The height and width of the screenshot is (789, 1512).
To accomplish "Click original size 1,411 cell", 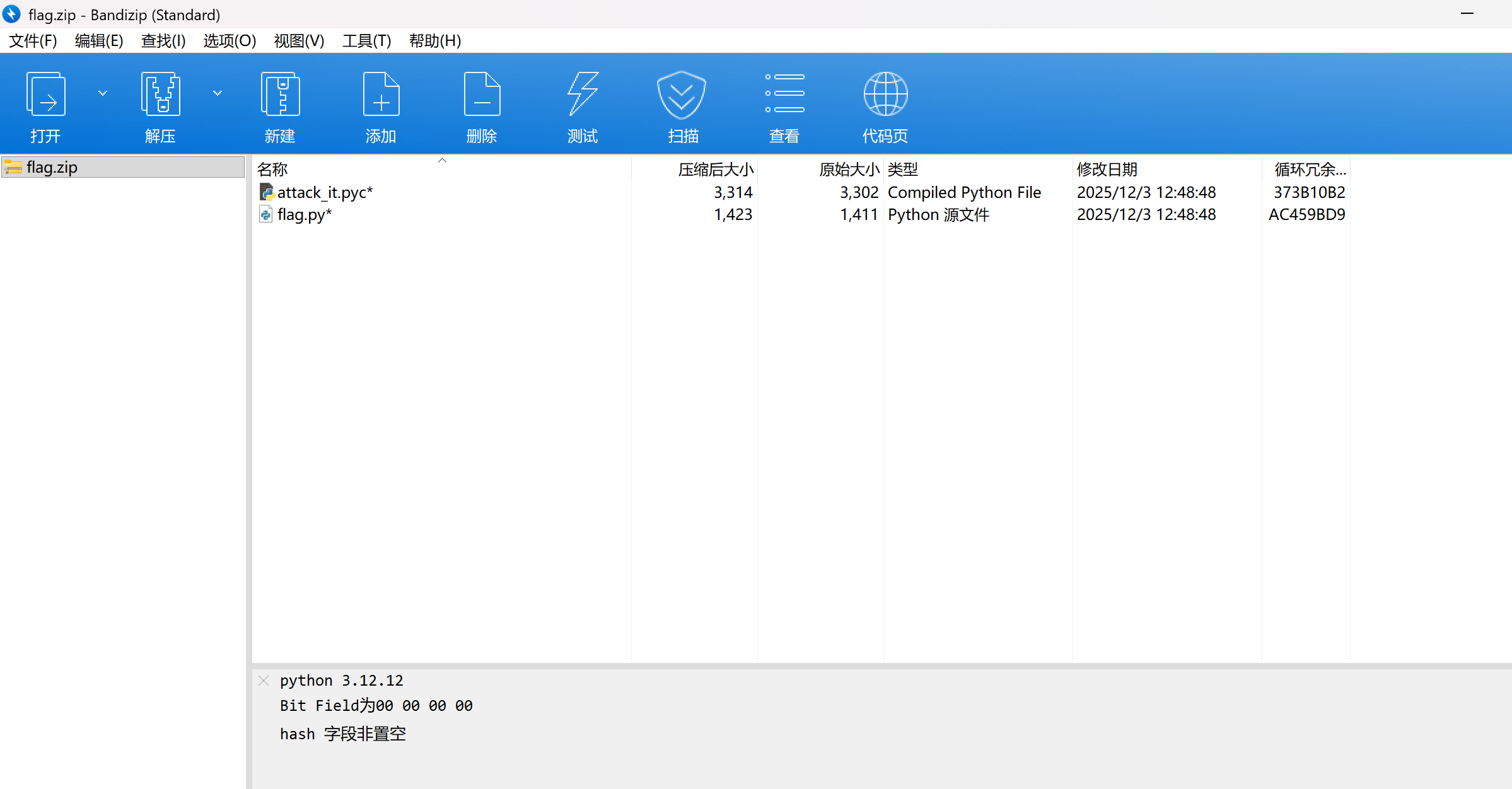I will coord(859,214).
